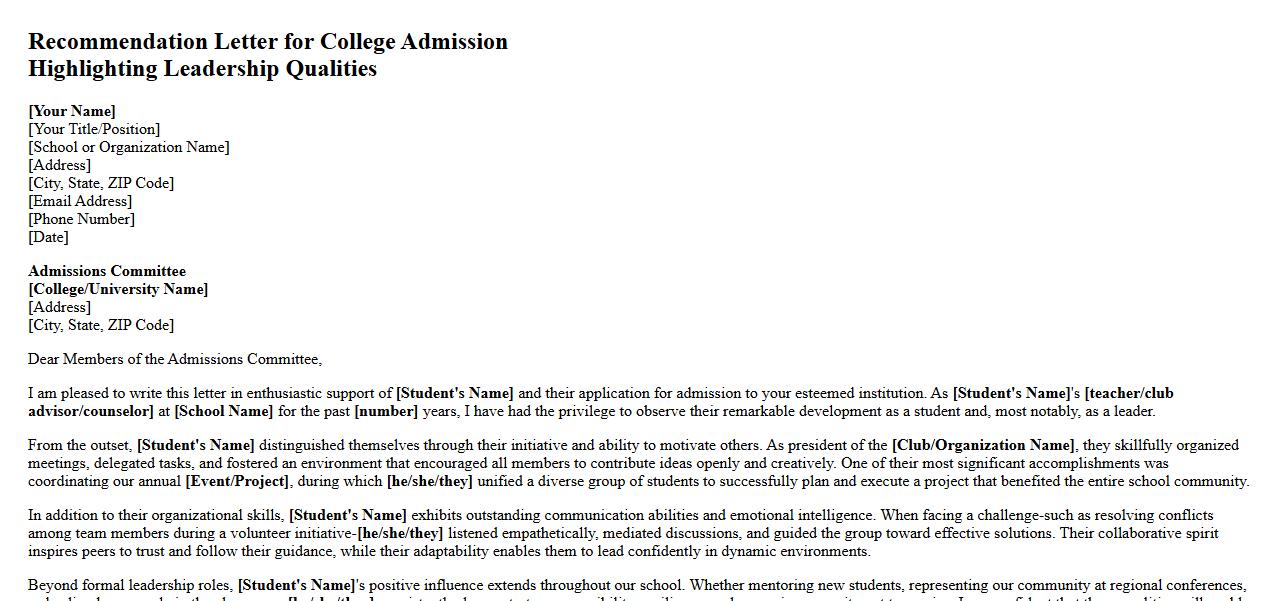Image resolution: width=1278 pixels, height=601 pixels.
Task: Select the [Phone Number] placeholder
Action: click(81, 219)
